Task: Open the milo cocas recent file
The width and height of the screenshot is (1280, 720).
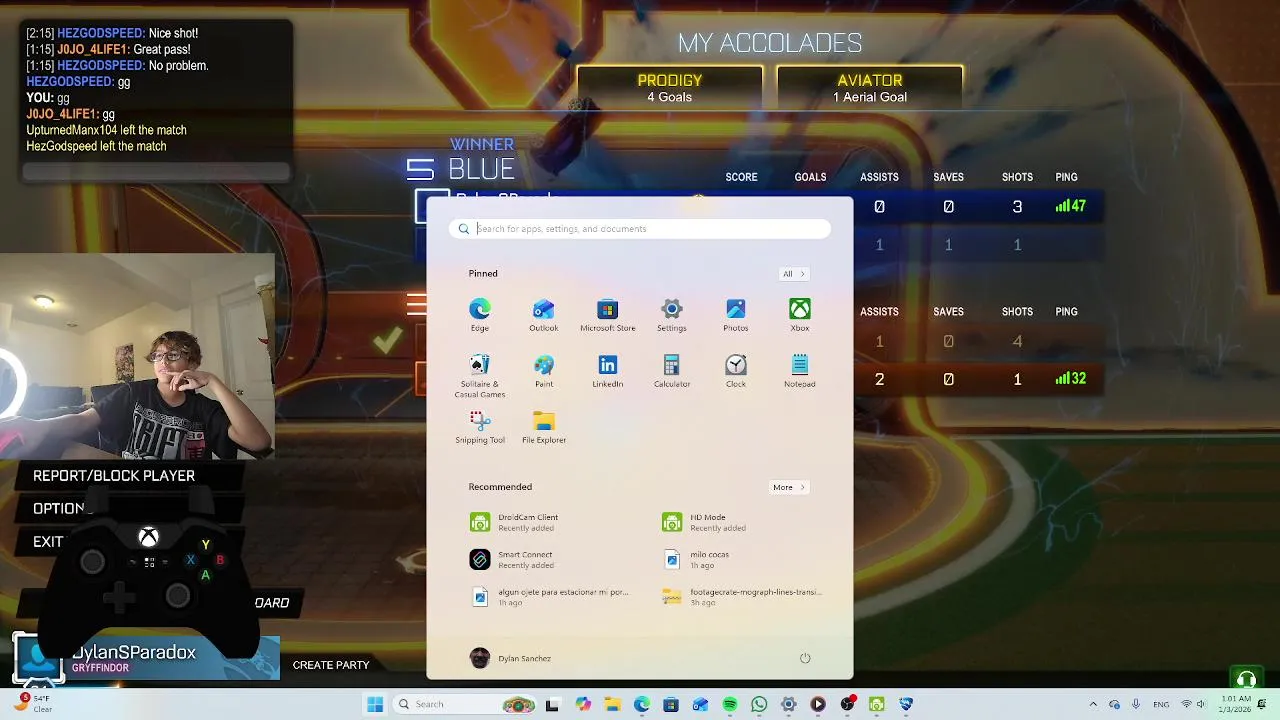Action: tap(697, 559)
